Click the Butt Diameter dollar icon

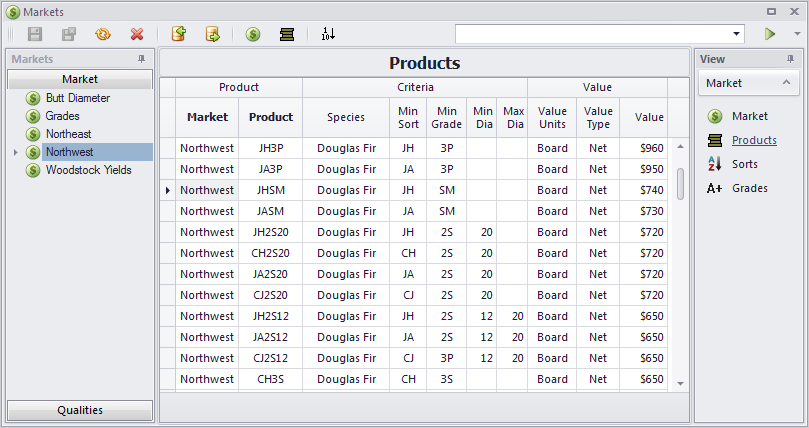click(x=33, y=98)
